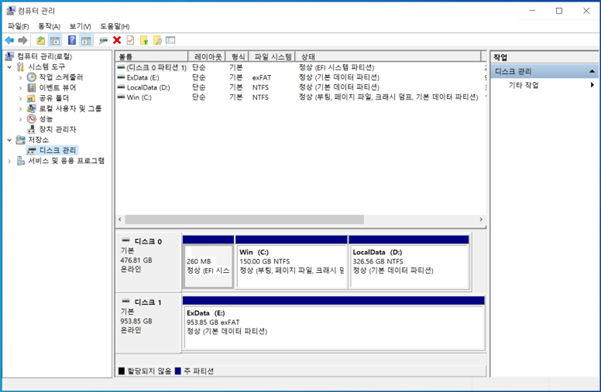Select 시스템 도구 node label
Viewport: 601px width, 392px height.
coord(46,67)
